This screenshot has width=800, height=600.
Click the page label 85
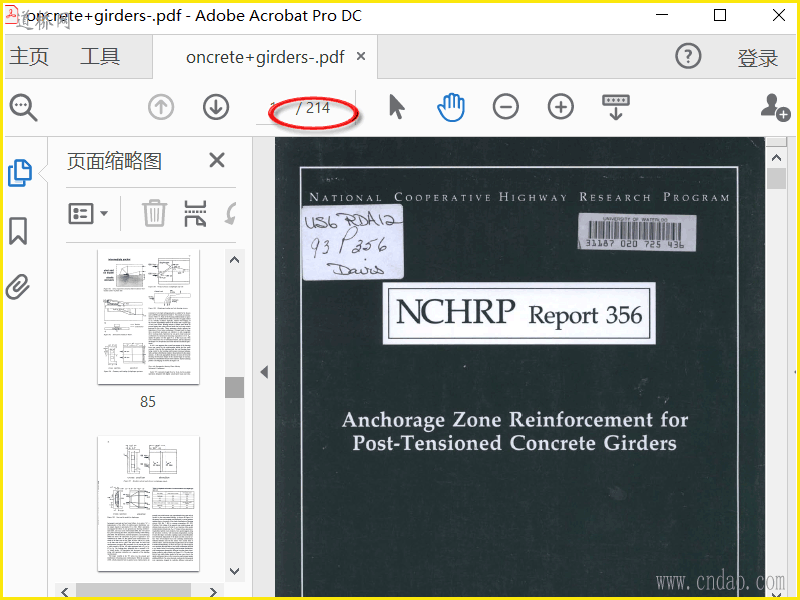[x=148, y=402]
